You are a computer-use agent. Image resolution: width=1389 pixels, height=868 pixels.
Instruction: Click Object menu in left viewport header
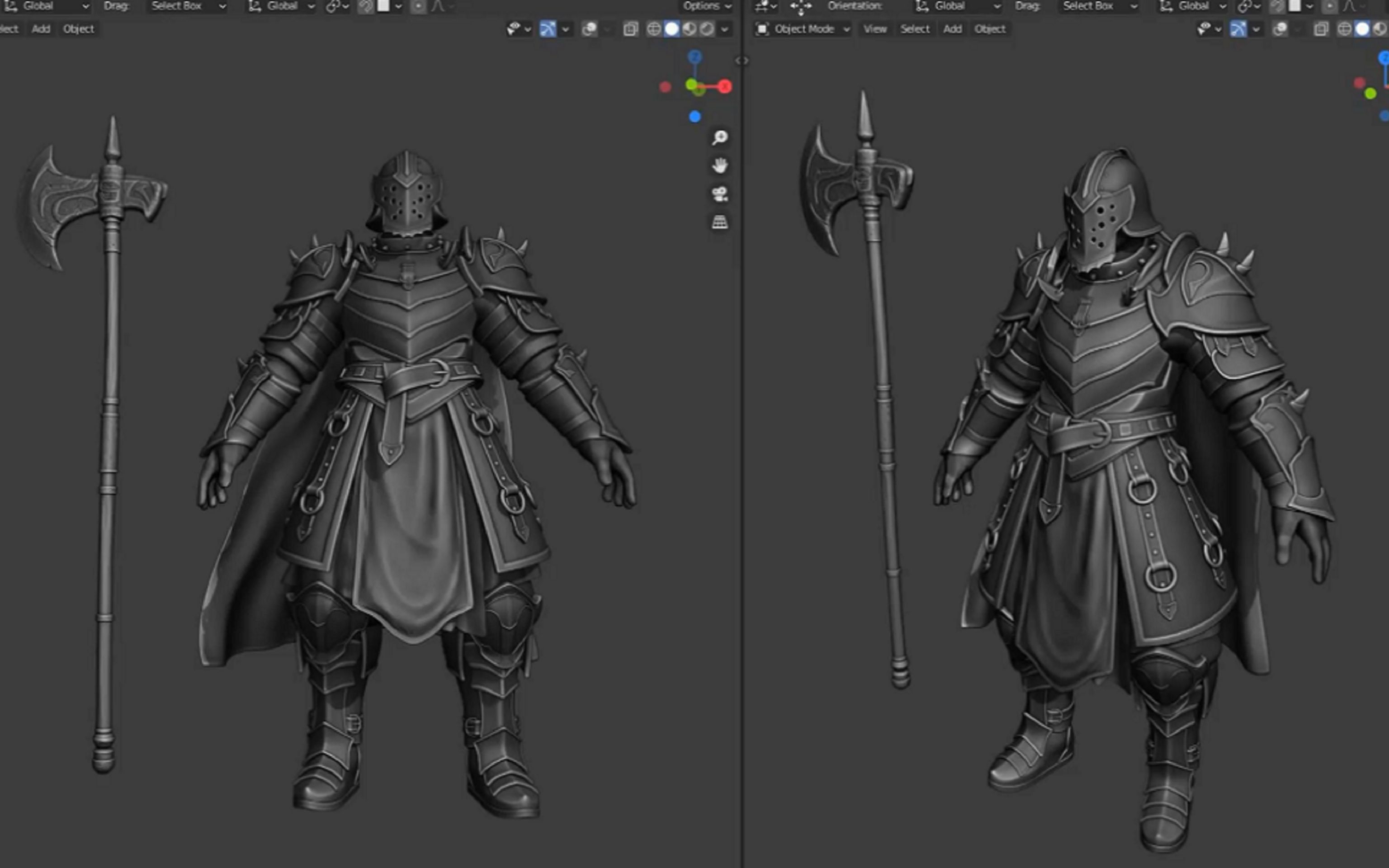coord(79,29)
